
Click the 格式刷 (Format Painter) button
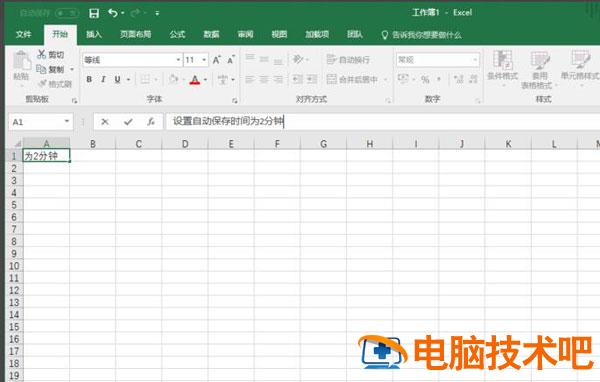coord(55,84)
